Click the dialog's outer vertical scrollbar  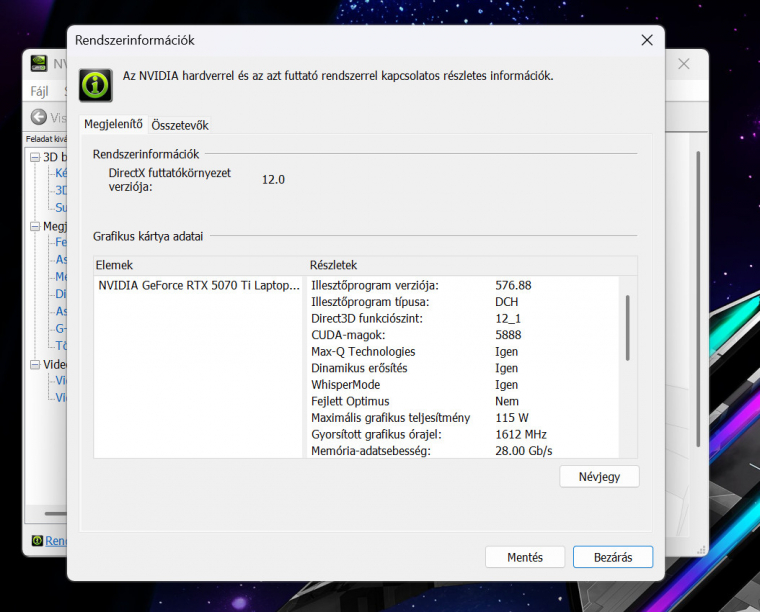698,299
